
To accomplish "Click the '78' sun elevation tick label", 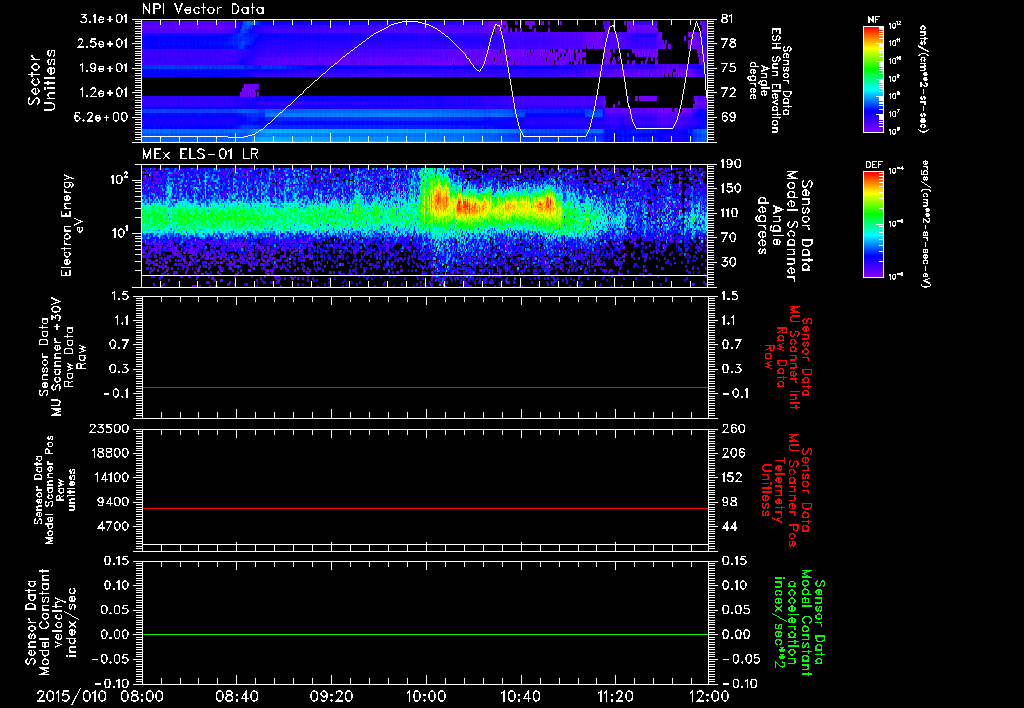I will pos(728,43).
